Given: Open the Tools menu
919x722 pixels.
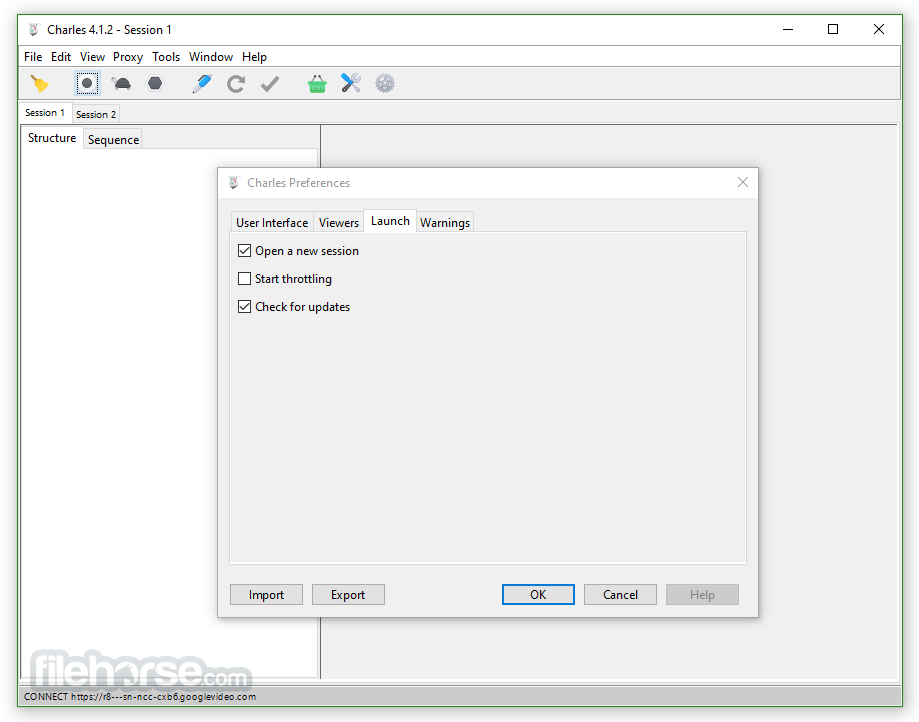Looking at the screenshot, I should click(x=166, y=57).
